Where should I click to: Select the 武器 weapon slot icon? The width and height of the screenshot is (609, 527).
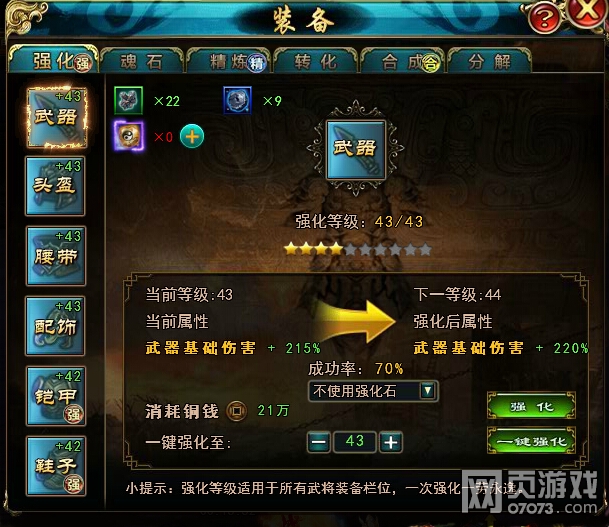tap(57, 118)
